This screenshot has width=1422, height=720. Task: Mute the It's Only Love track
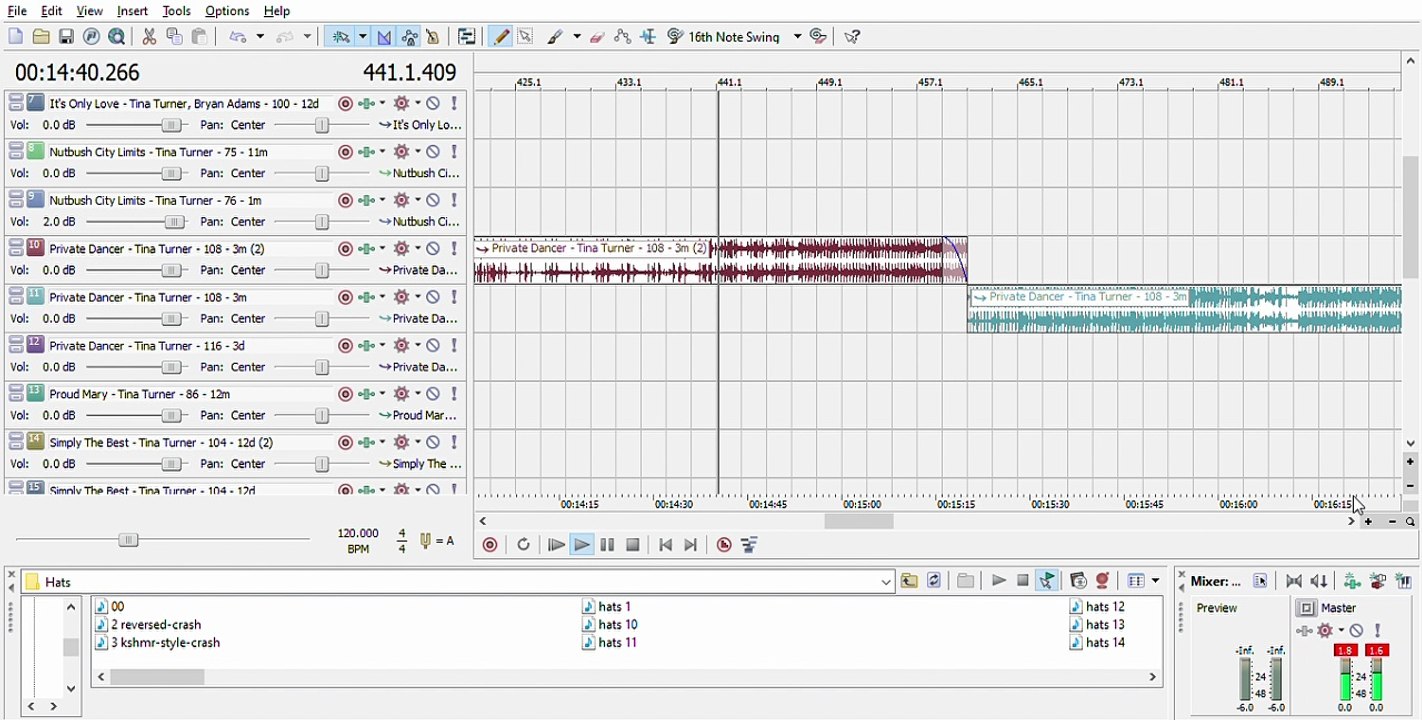point(433,103)
